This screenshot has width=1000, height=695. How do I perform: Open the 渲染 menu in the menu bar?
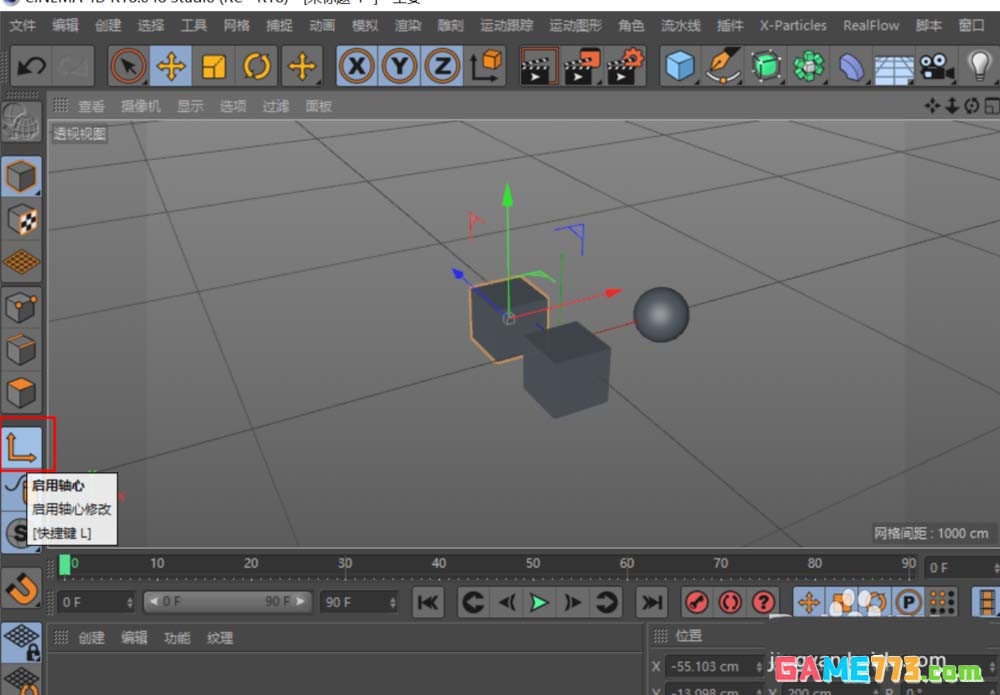pos(408,26)
